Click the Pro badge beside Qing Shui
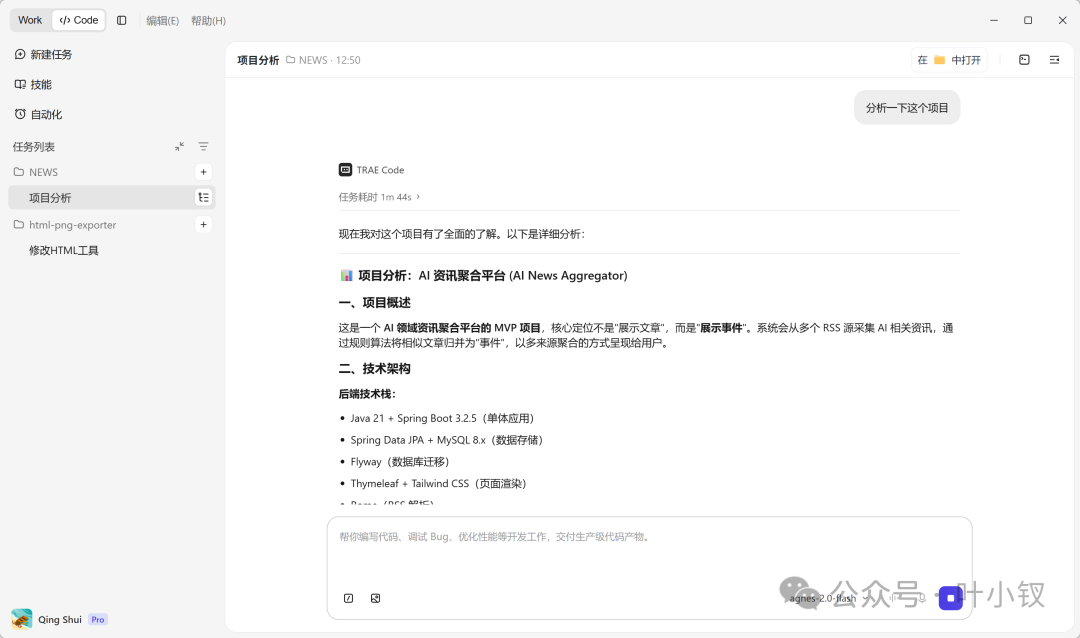This screenshot has width=1080, height=638. 98,619
